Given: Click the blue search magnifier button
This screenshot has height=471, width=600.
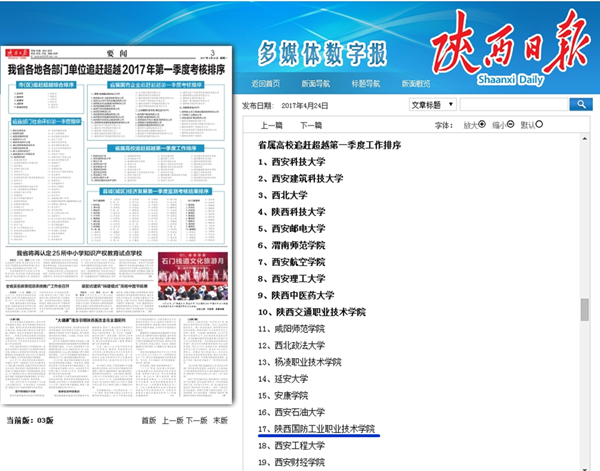Looking at the screenshot, I should (581, 104).
